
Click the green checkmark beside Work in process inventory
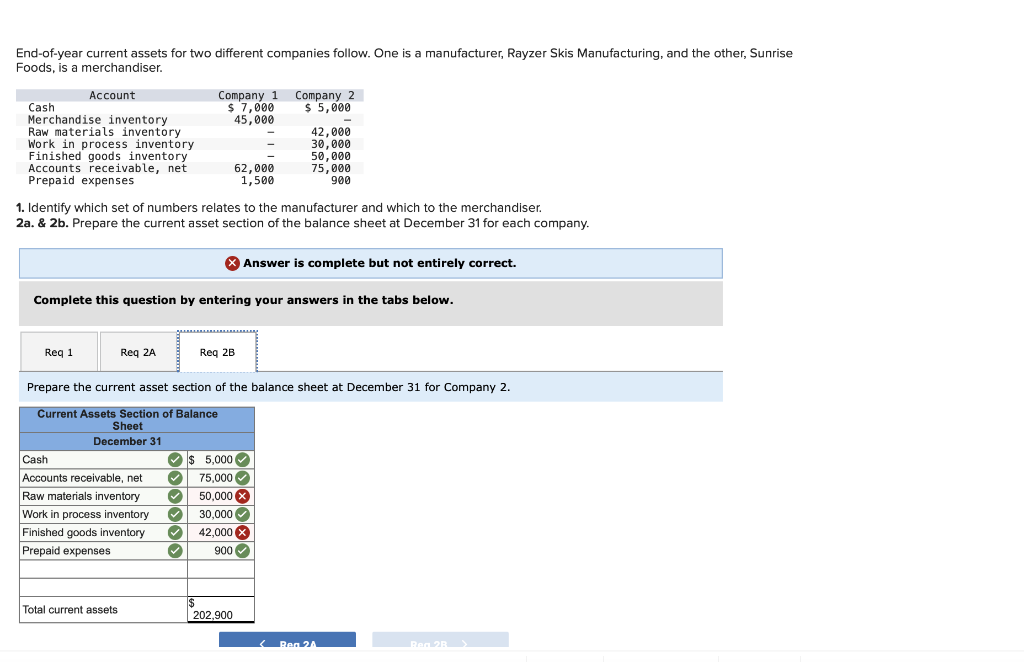pyautogui.click(x=175, y=514)
